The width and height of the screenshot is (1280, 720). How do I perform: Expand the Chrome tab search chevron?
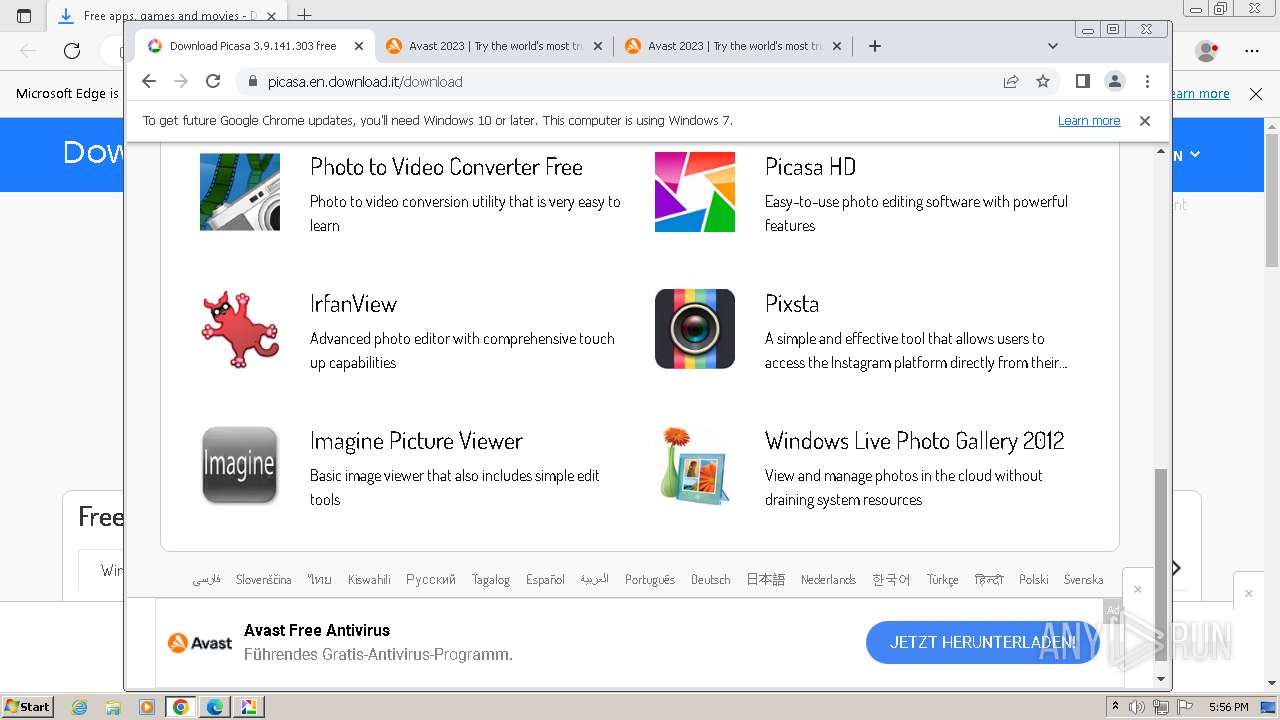[1053, 46]
